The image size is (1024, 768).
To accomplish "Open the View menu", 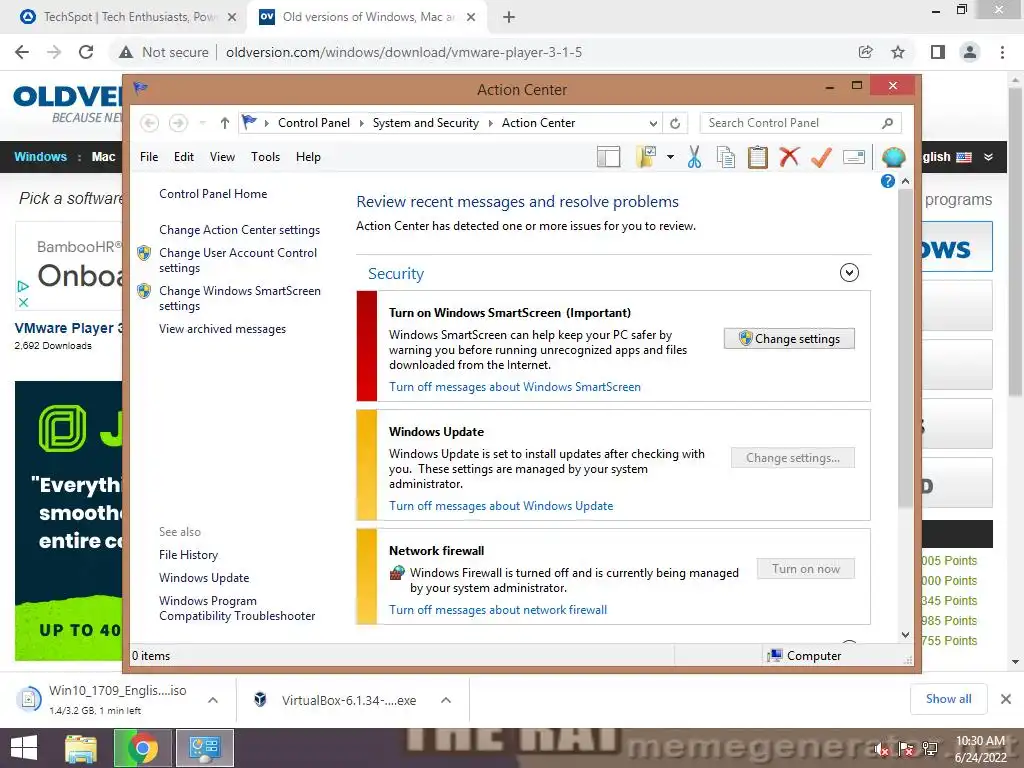I will click(222, 157).
